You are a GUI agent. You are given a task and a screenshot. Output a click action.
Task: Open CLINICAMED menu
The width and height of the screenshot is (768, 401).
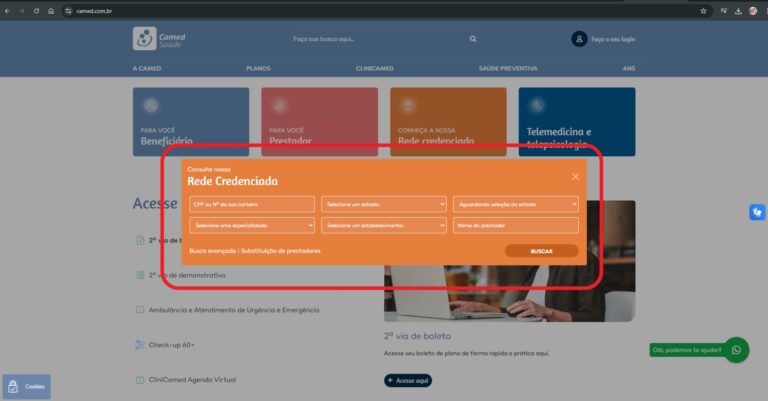[x=375, y=68]
